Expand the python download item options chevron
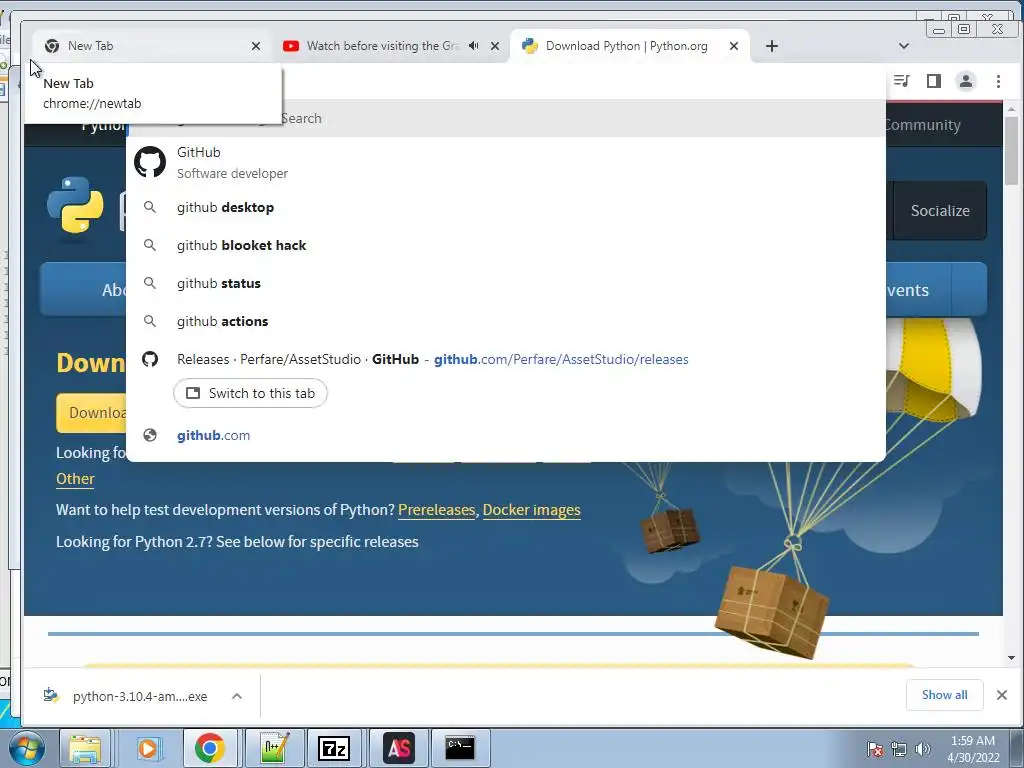This screenshot has height=768, width=1024. 237,696
